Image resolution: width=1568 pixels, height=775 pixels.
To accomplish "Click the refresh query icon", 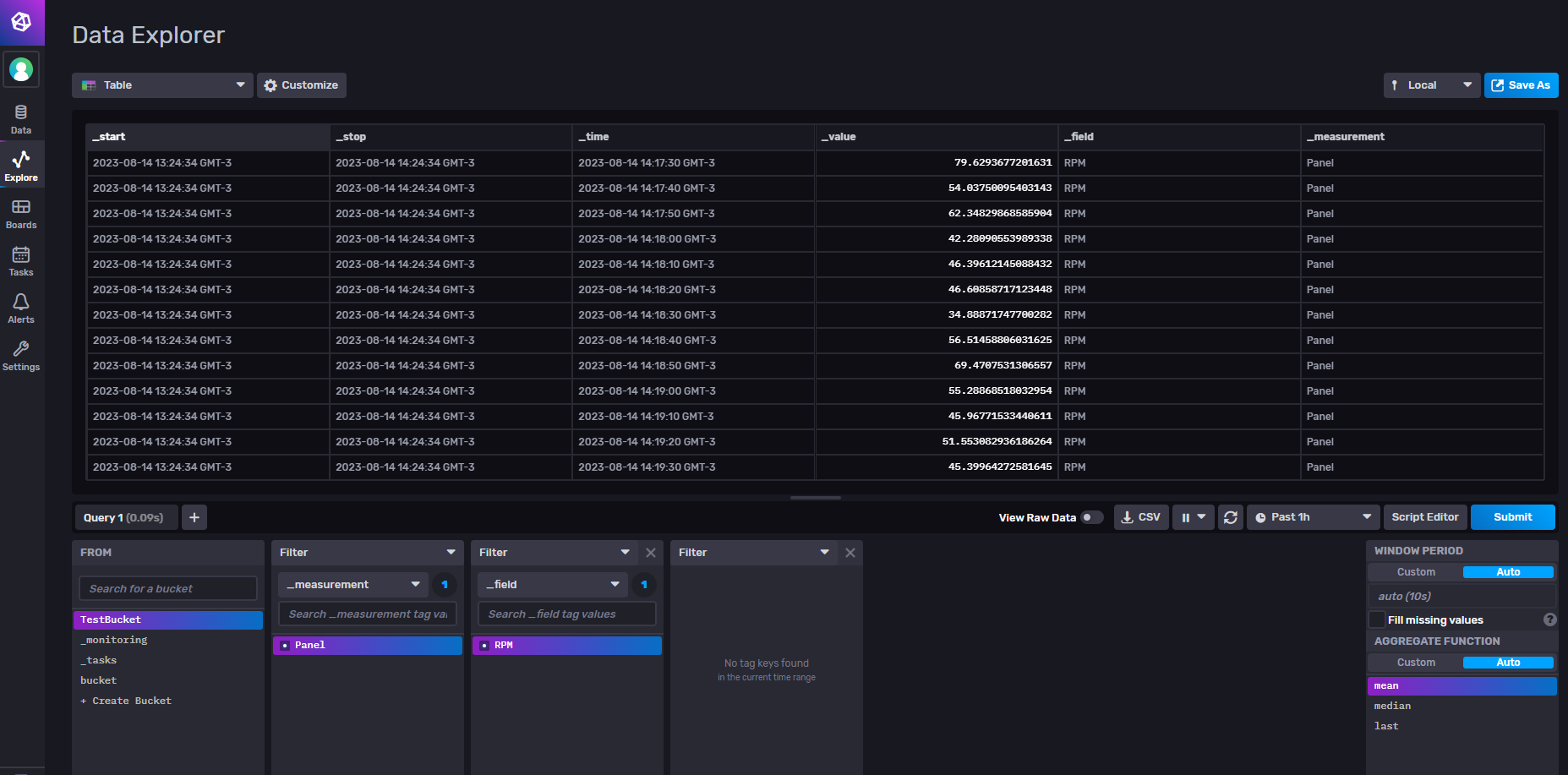I will point(1231,517).
